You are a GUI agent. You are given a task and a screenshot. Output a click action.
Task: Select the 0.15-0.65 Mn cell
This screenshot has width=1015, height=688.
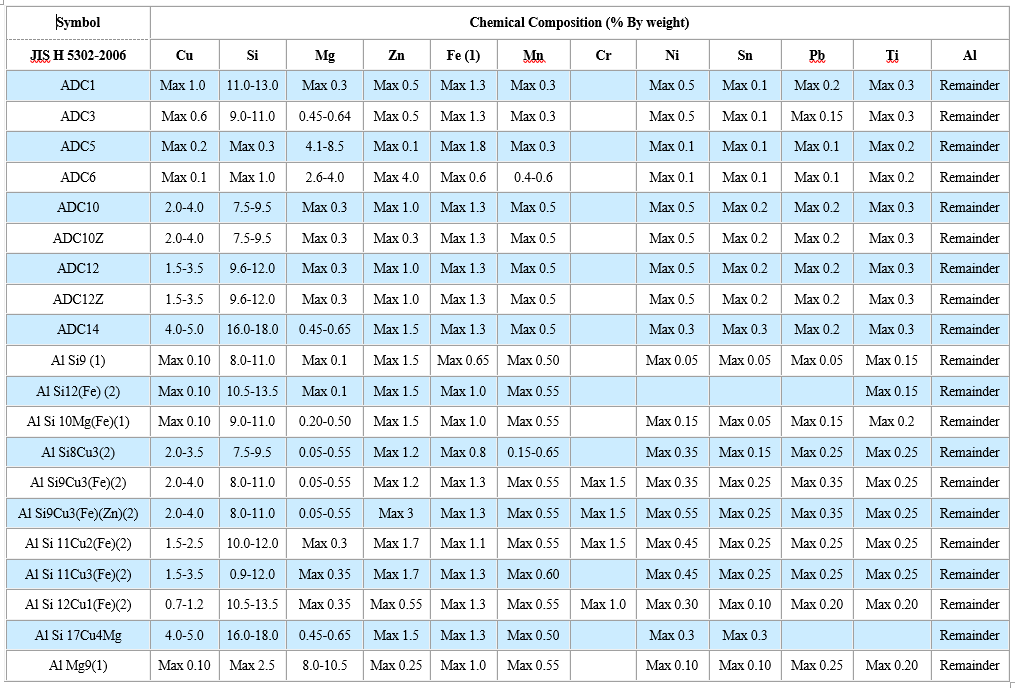[533, 453]
